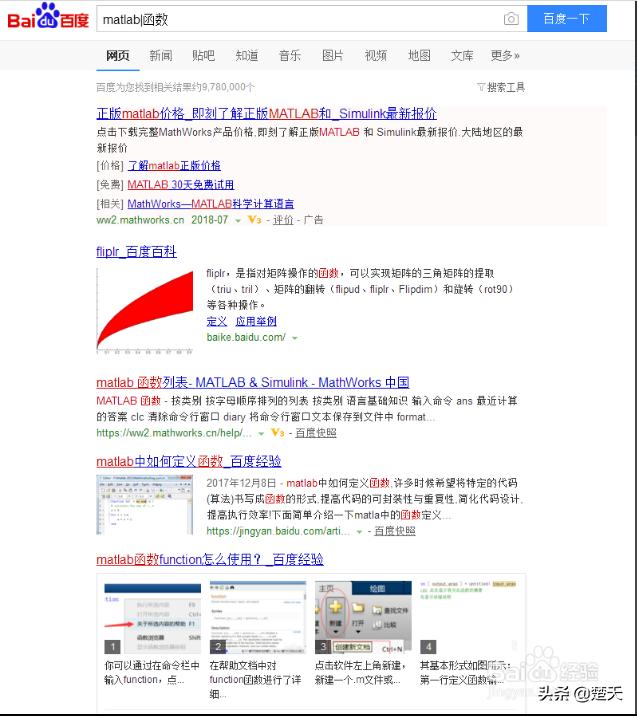Click step 3 新建 button thumbnail

click(363, 618)
